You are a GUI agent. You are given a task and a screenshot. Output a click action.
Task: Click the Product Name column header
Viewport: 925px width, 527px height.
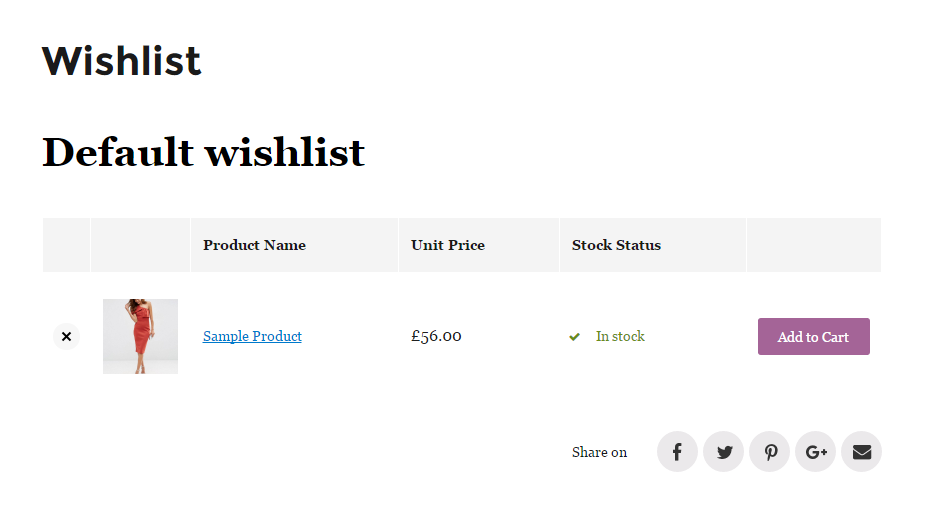[254, 245]
